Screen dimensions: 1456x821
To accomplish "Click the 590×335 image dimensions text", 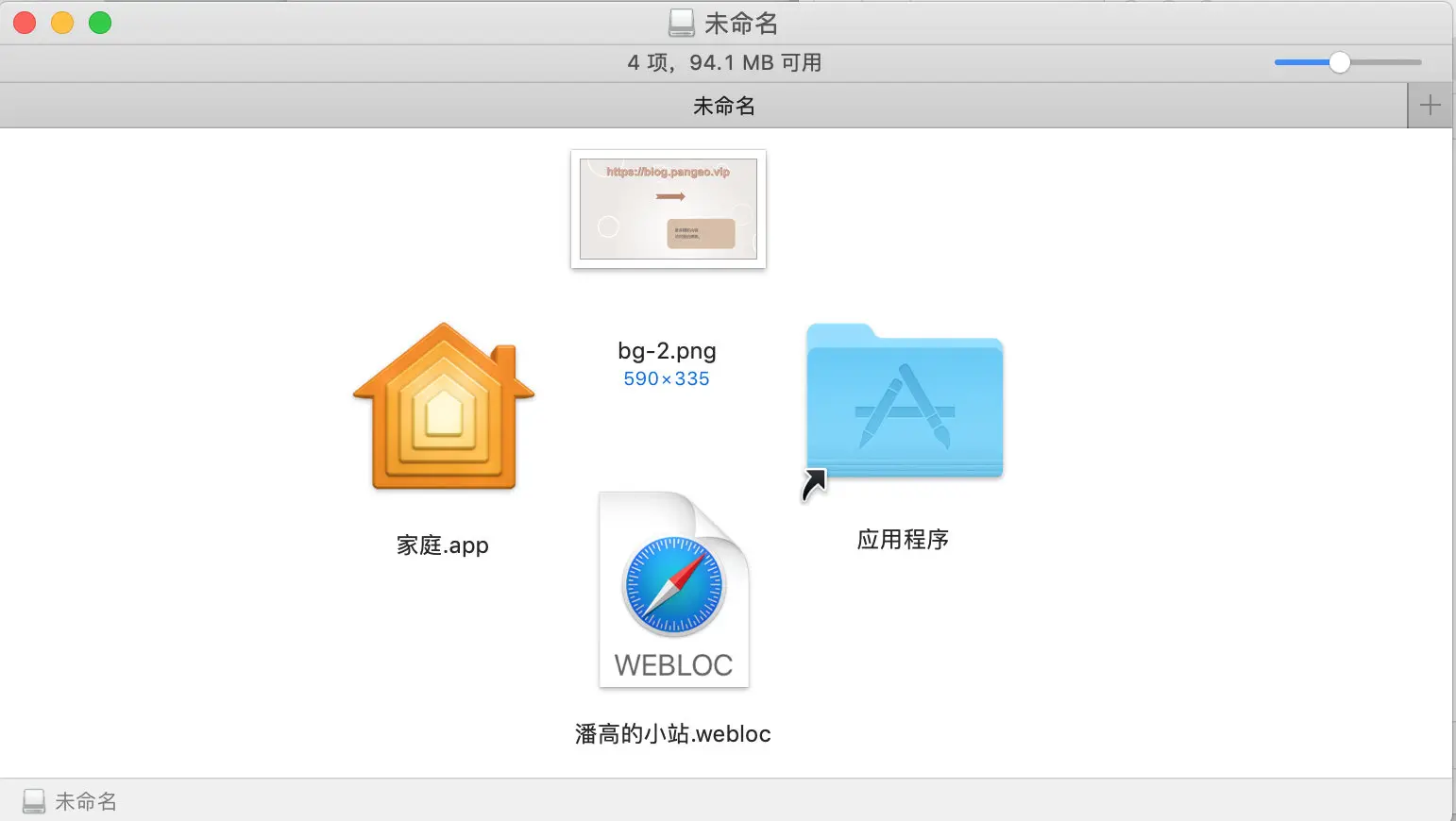I will coord(667,378).
